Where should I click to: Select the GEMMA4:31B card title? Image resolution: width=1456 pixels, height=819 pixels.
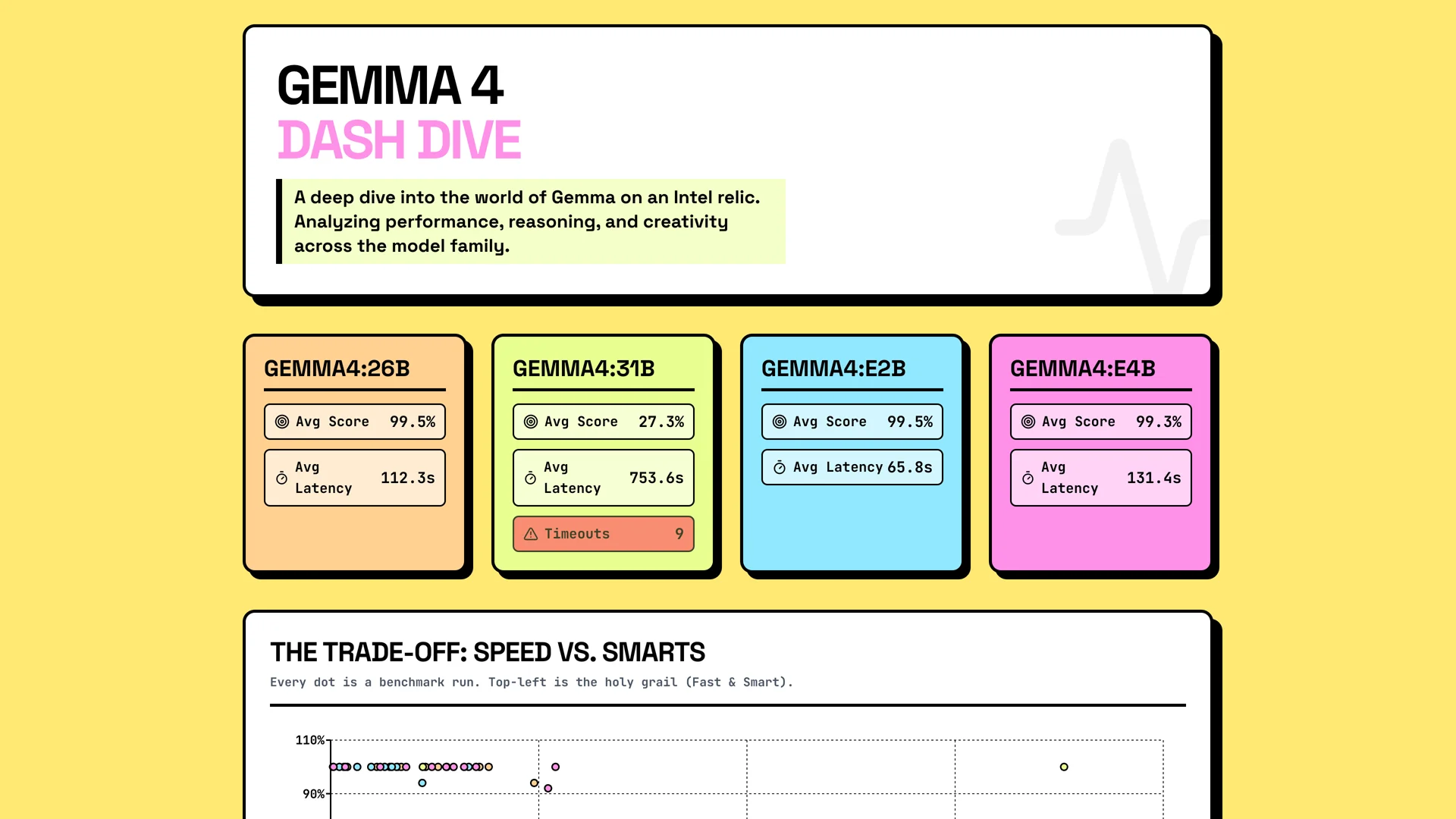pos(584,369)
